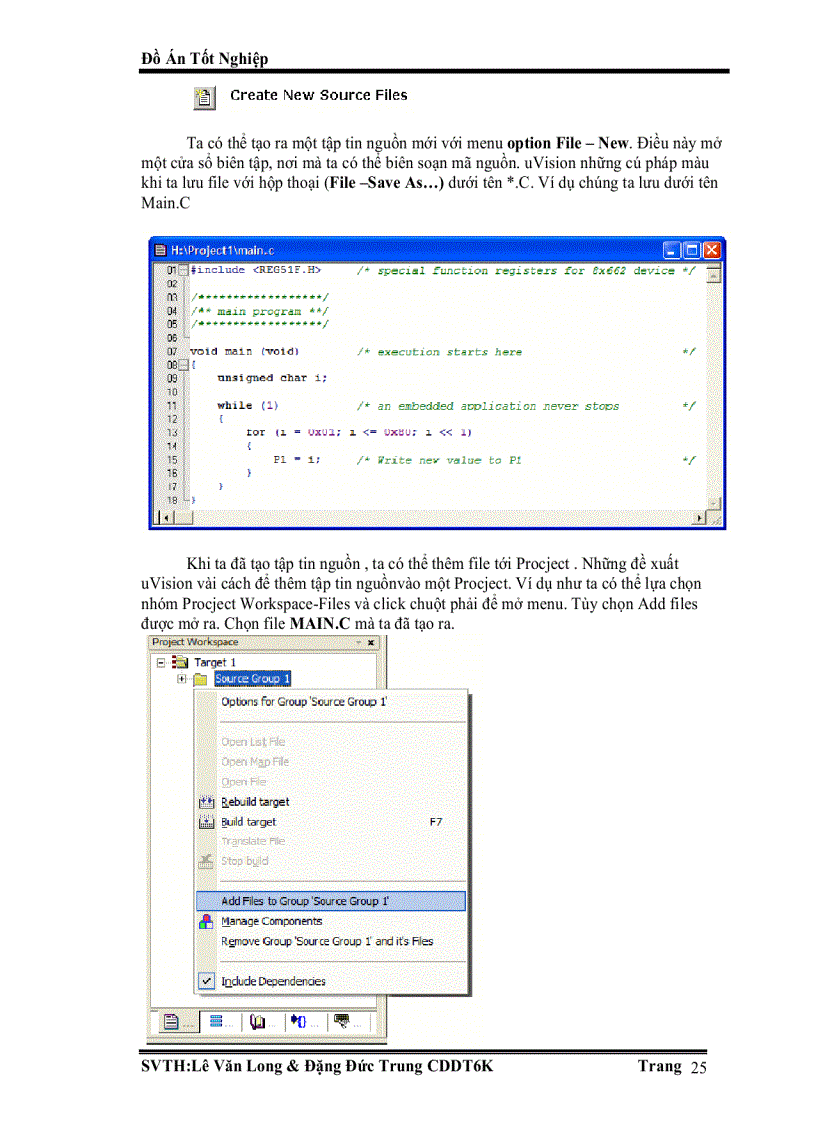Open the Books tab icon at workspace bottom

(x=259, y=1022)
